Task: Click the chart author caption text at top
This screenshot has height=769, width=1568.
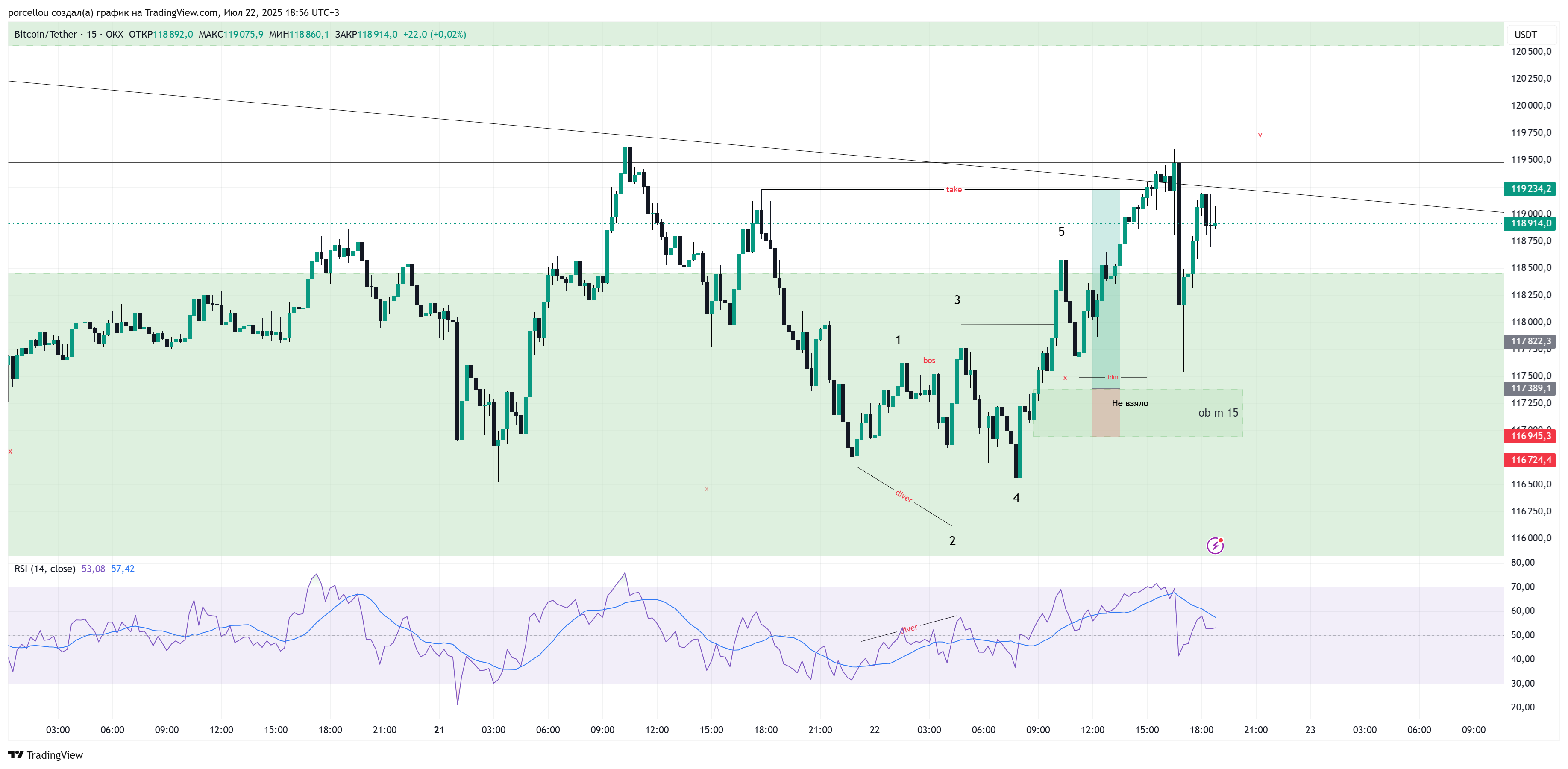Action: coord(173,12)
